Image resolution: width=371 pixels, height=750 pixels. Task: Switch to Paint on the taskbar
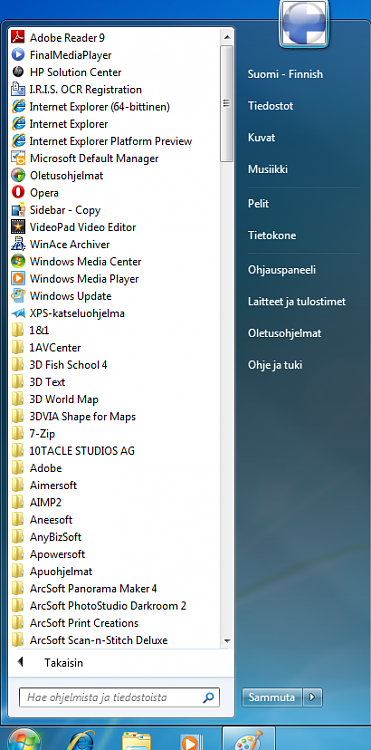[x=249, y=739]
